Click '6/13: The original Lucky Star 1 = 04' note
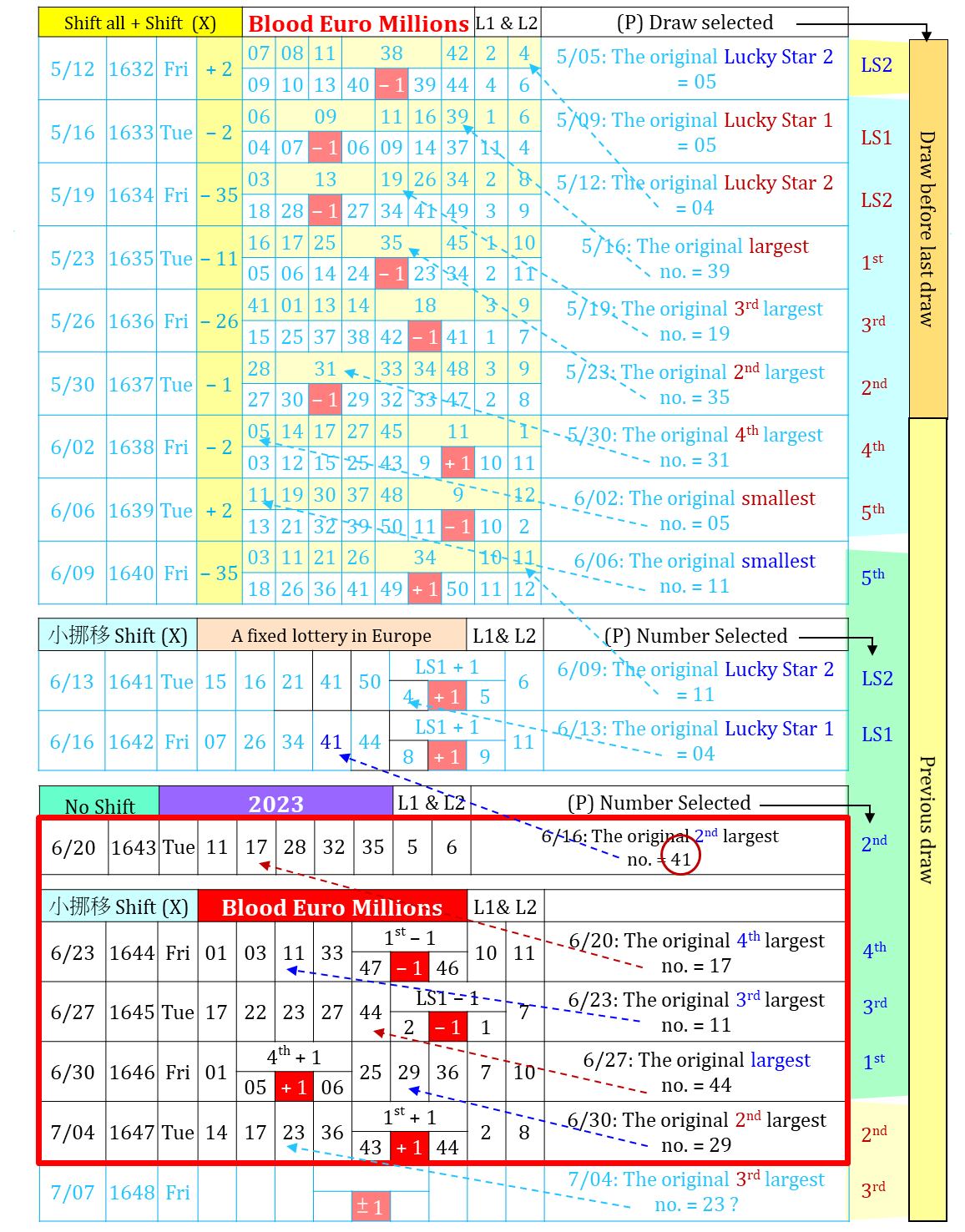The width and height of the screenshot is (965, 1232). 695,741
